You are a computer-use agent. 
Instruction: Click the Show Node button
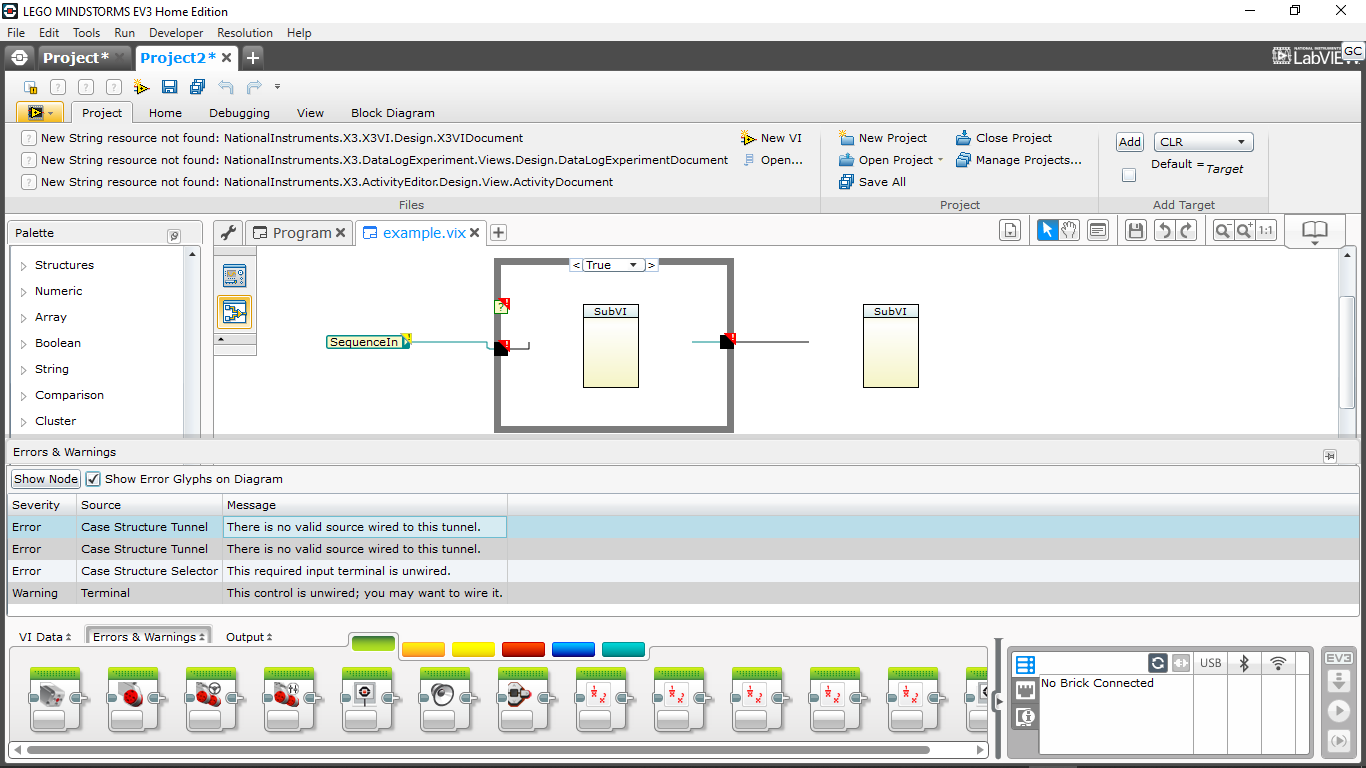click(45, 479)
